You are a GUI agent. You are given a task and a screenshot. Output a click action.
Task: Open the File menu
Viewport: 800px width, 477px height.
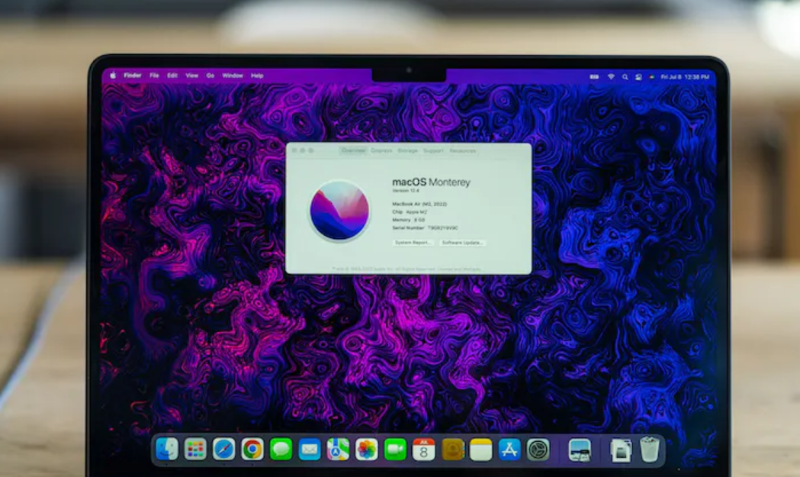154,76
